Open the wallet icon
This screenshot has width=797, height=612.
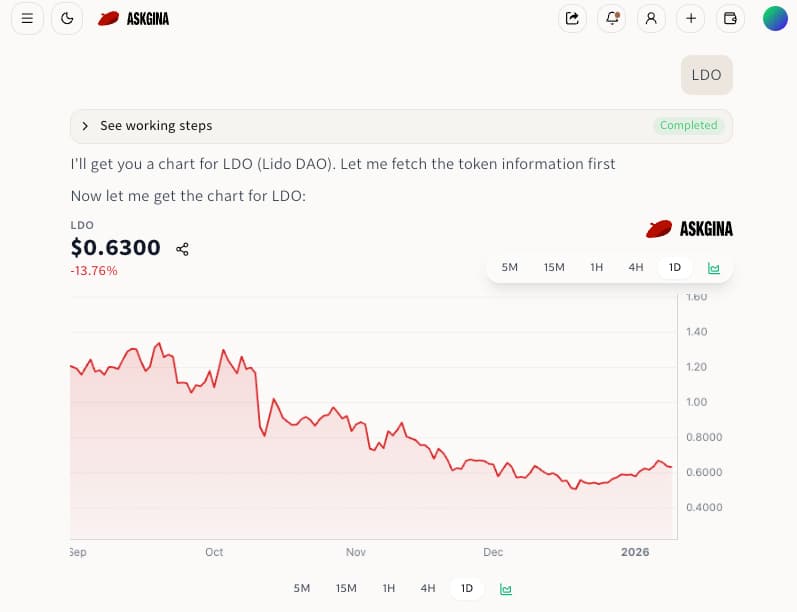tap(730, 18)
